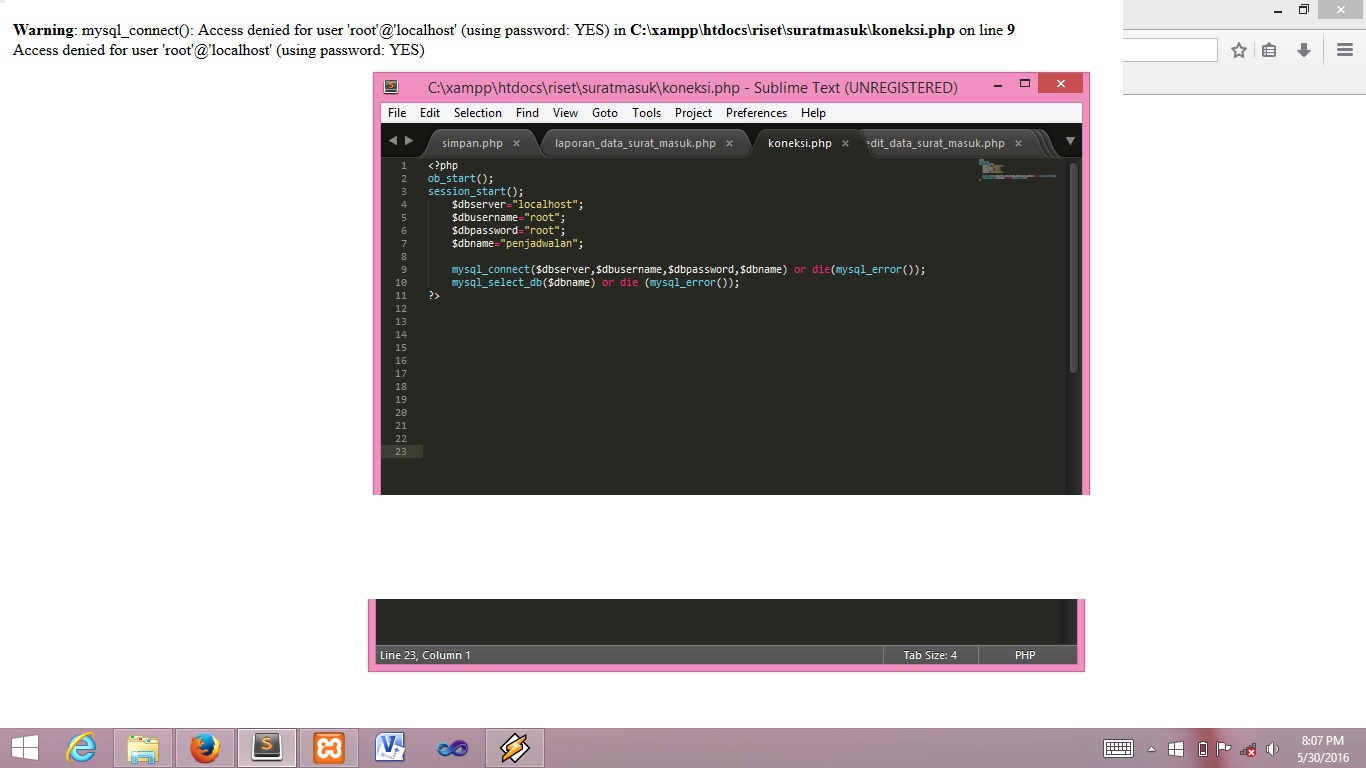Viewport: 1366px width, 768px height.
Task: Open the volume speaker tray icon
Action: (1272, 749)
